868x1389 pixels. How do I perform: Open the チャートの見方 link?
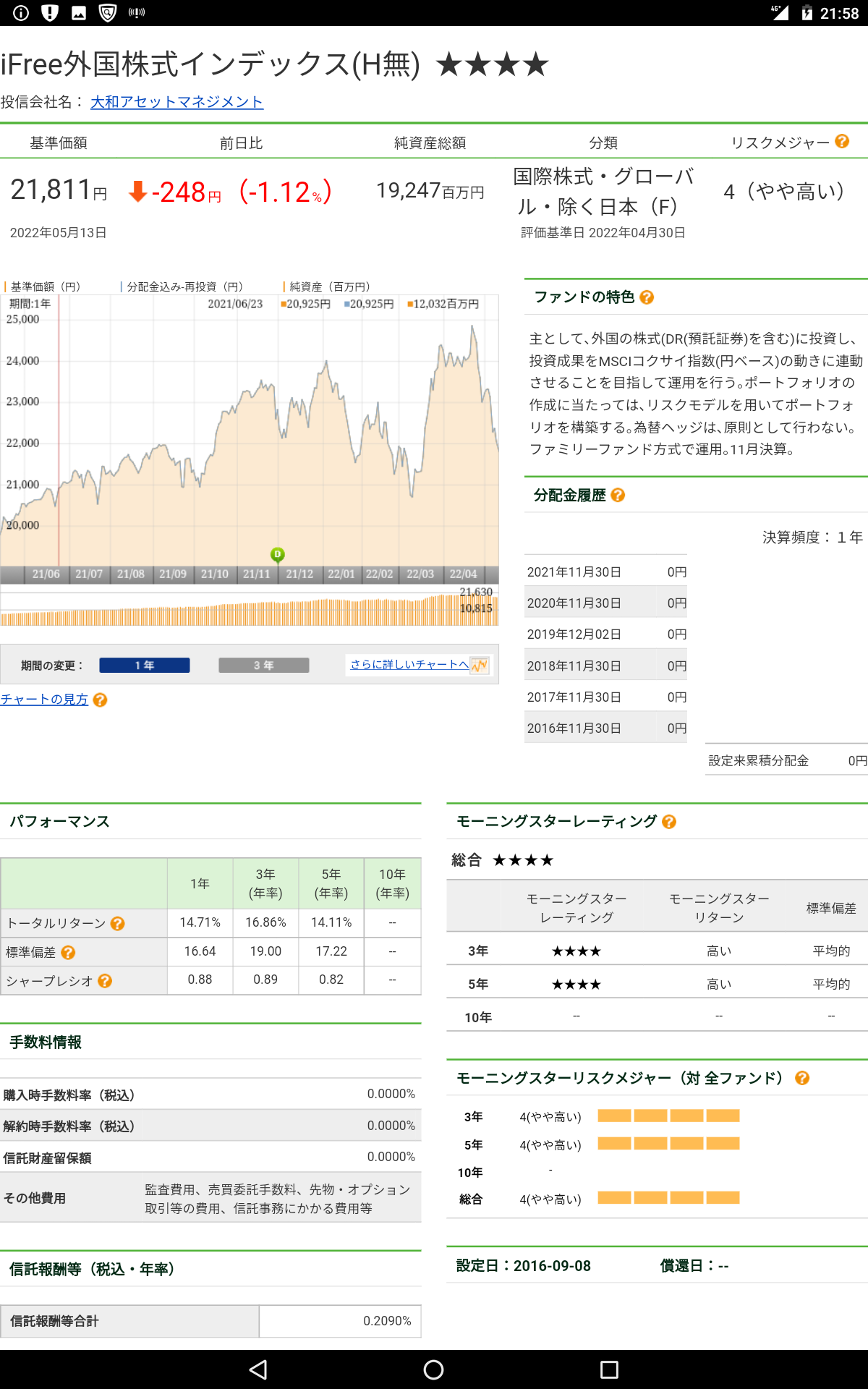(x=44, y=700)
